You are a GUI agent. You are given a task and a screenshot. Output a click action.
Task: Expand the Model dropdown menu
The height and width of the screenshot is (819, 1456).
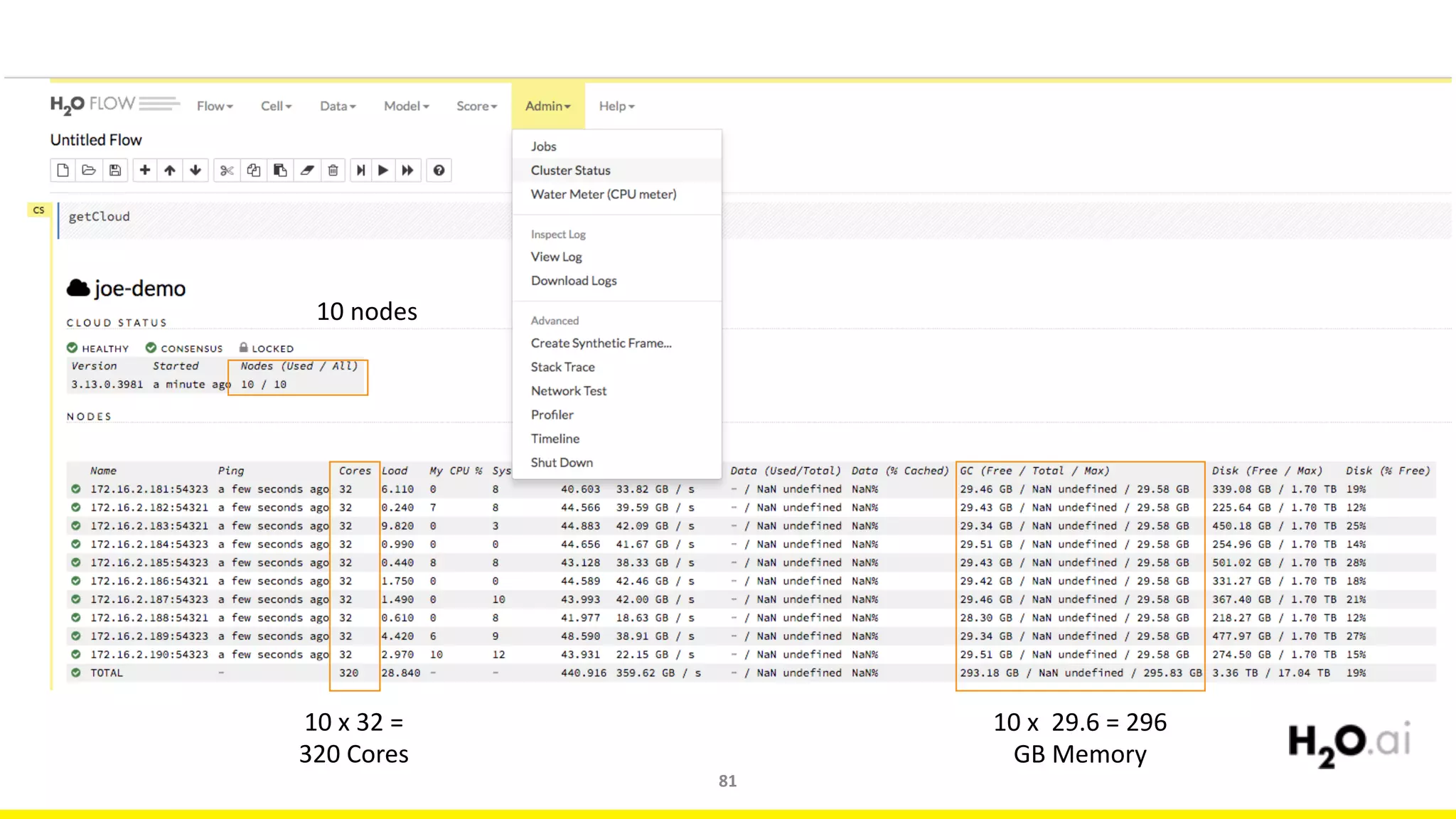click(x=407, y=106)
